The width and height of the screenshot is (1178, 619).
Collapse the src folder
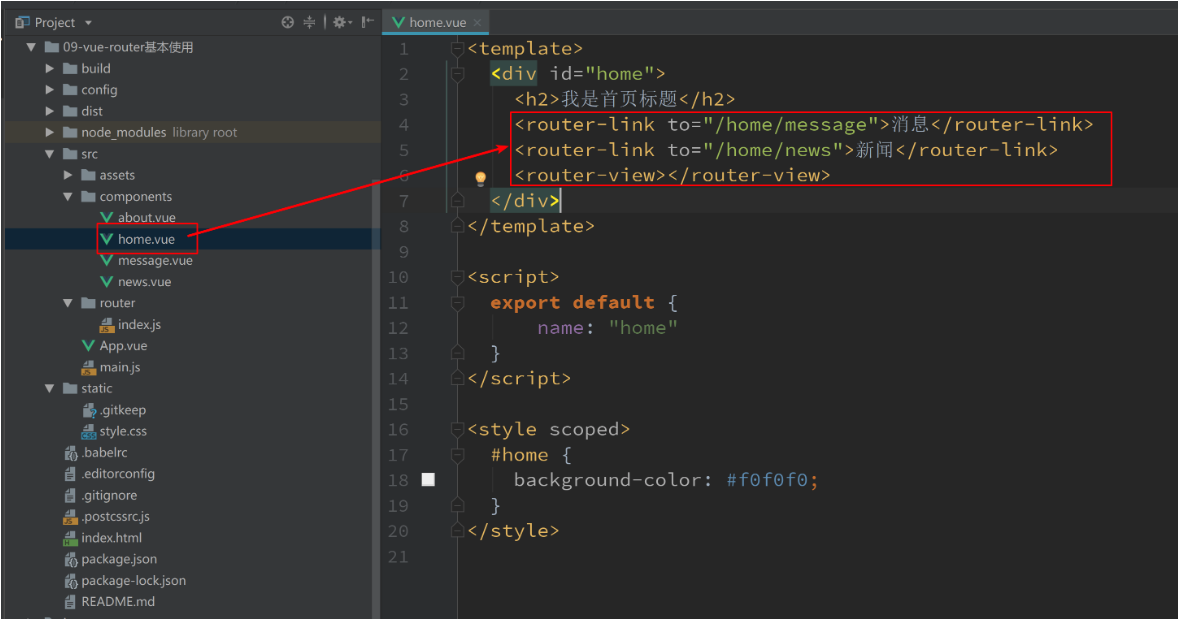coord(50,154)
